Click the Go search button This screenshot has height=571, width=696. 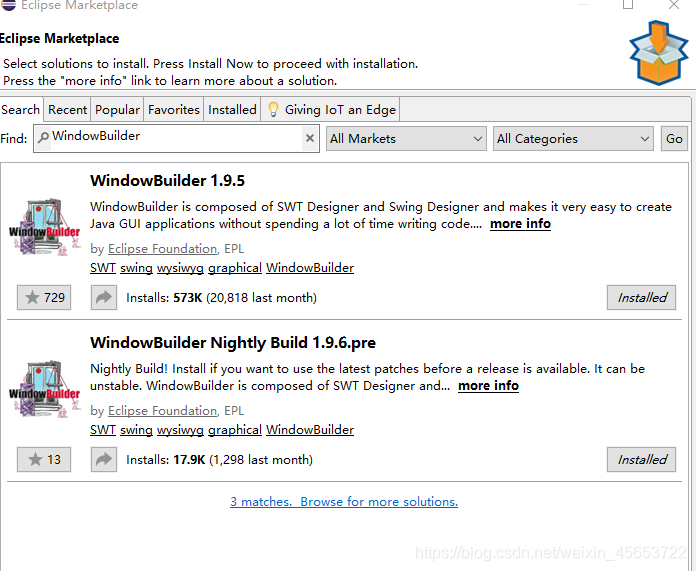(674, 139)
